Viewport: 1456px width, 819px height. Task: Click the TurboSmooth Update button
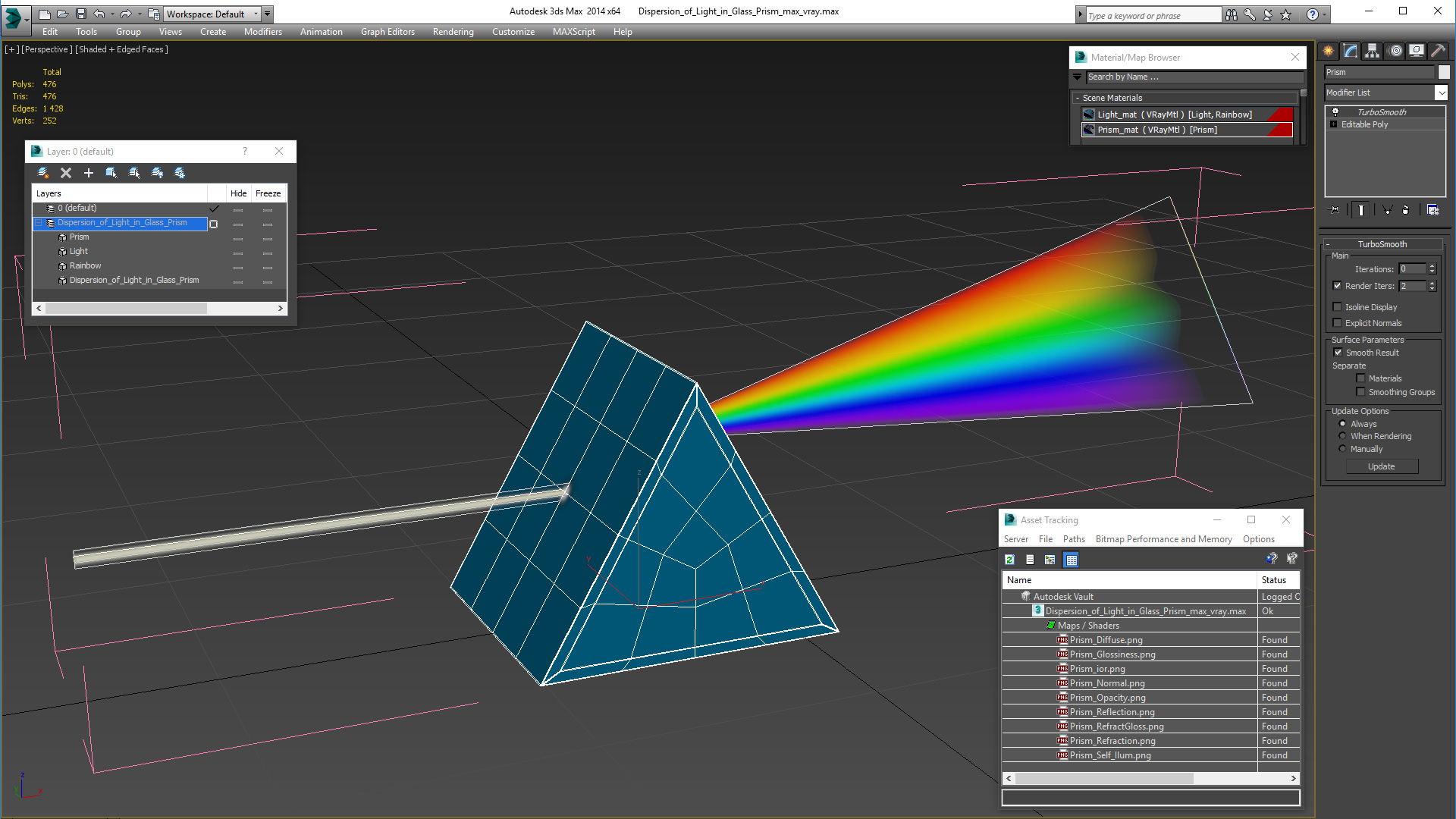pyautogui.click(x=1381, y=466)
